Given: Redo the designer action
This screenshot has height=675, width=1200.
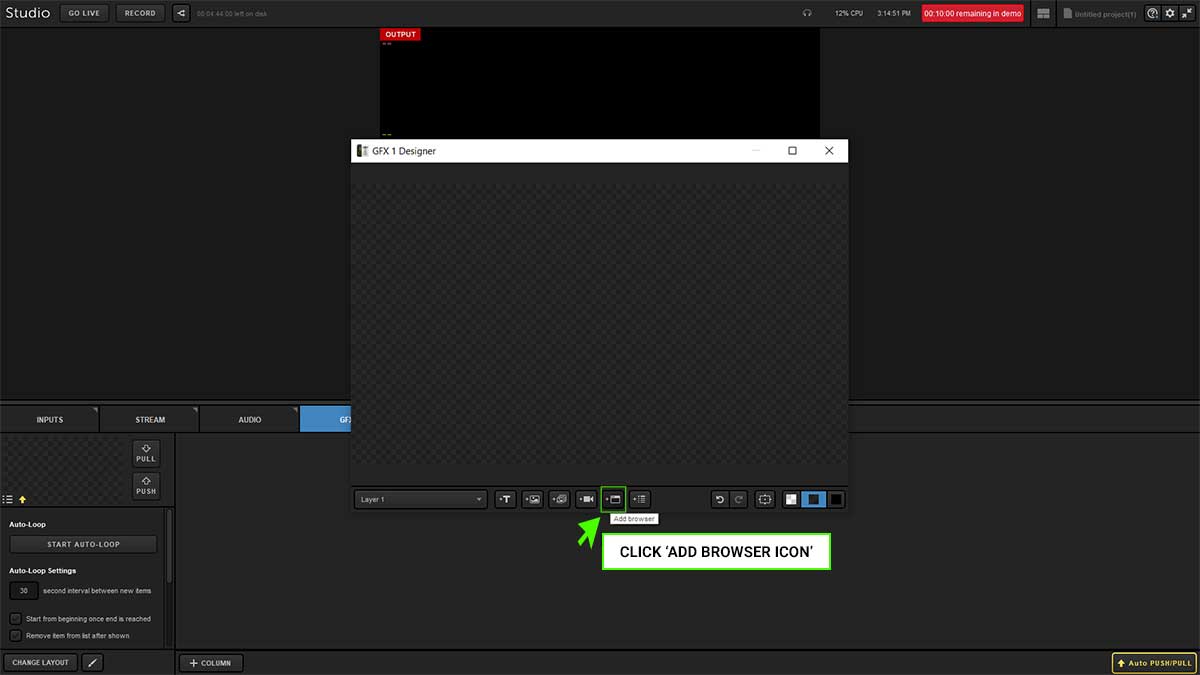Looking at the screenshot, I should point(738,499).
